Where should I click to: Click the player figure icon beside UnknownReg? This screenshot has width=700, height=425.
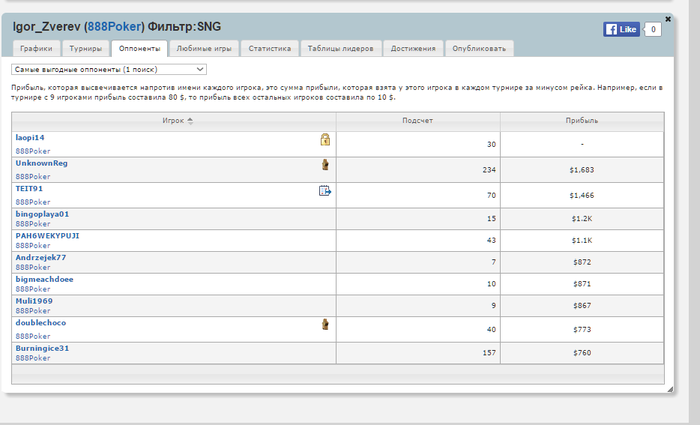coord(325,164)
